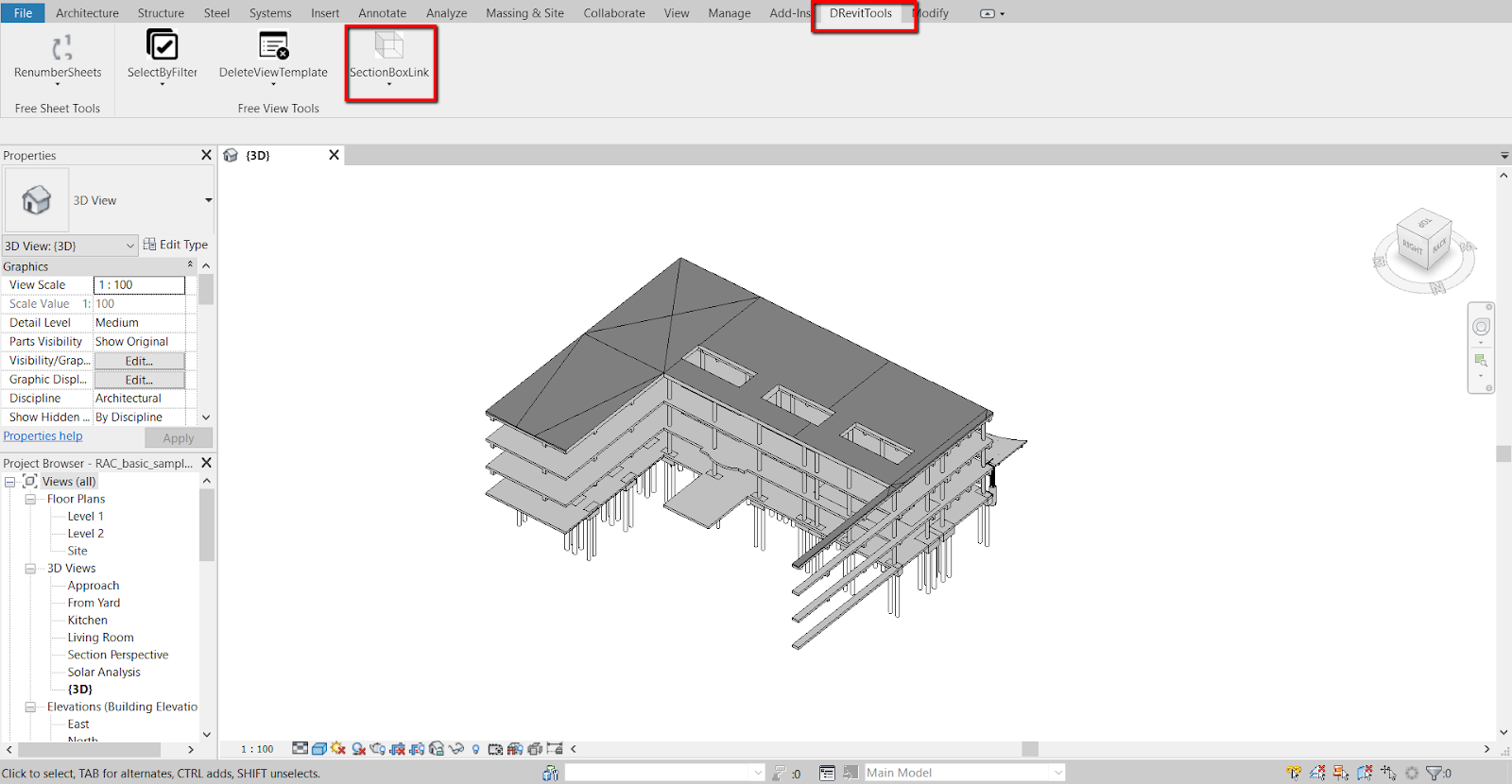Open the Detail Level control in view bar
The image size is (1512, 784).
[x=300, y=749]
